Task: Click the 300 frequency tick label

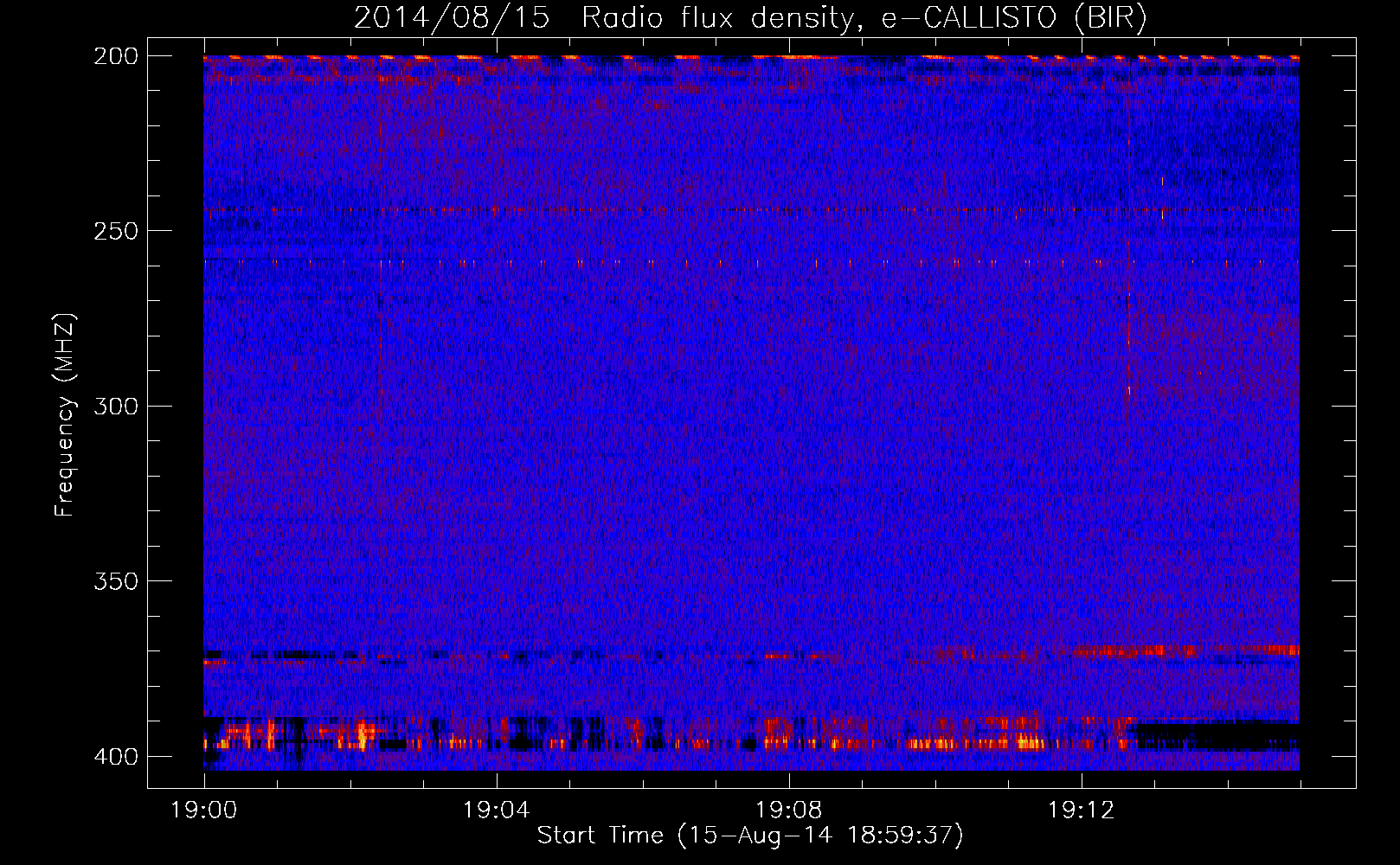Action: point(115,406)
